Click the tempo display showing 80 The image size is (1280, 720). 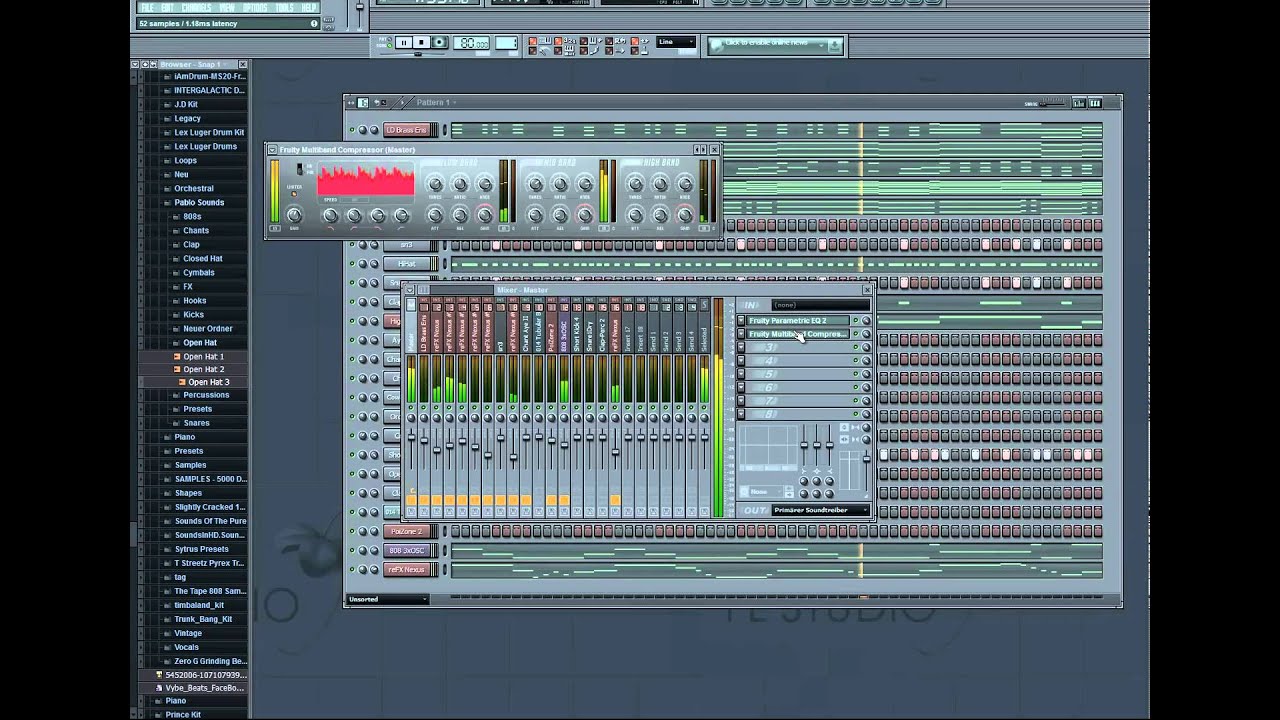pos(472,43)
